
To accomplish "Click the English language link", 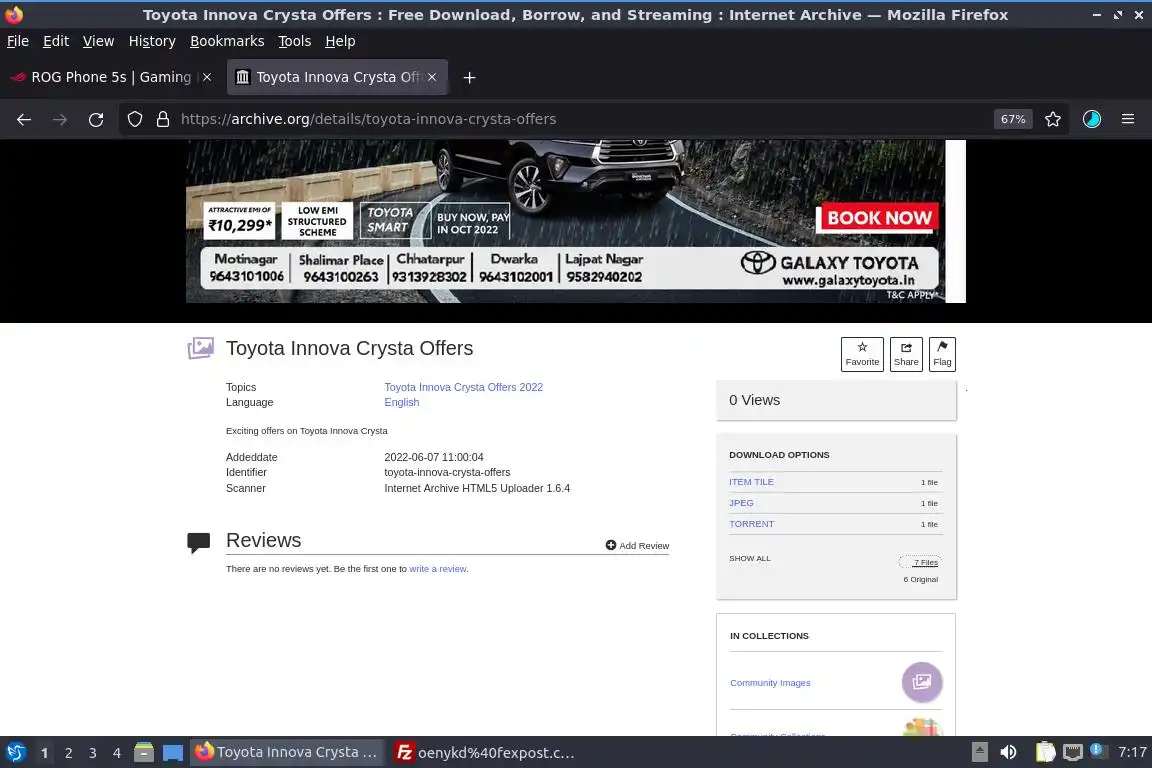I will [402, 403].
